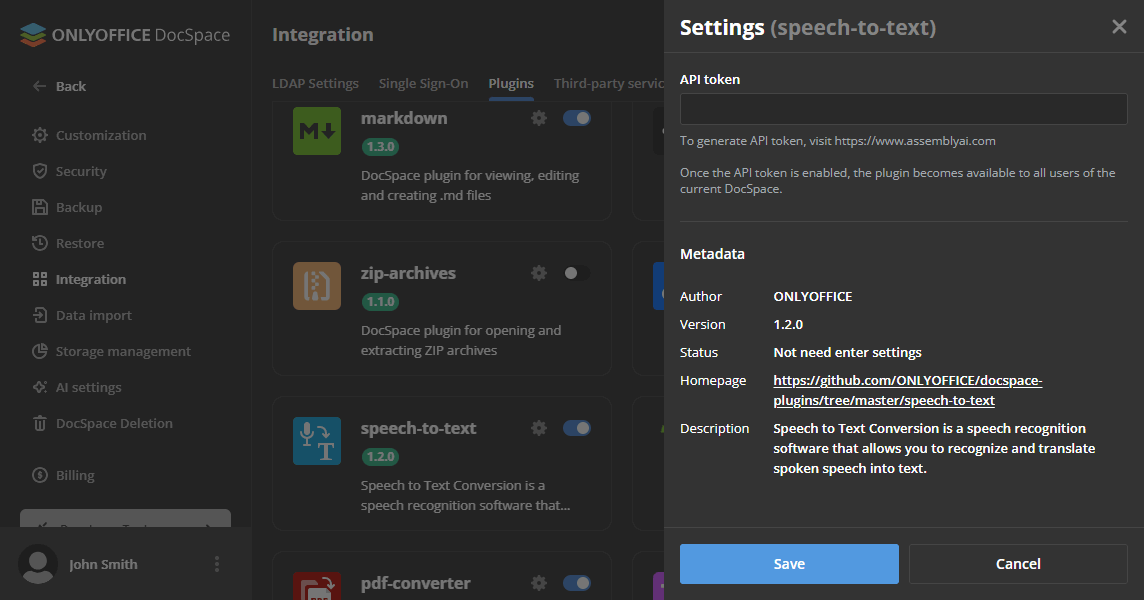Open Customization gear icon in sidebar
The width and height of the screenshot is (1144, 600).
(39, 135)
